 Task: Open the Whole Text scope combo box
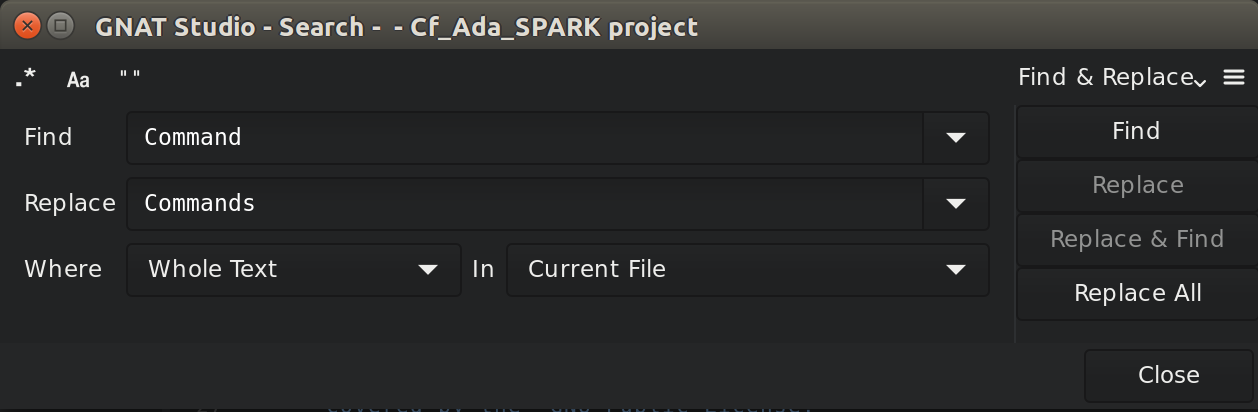coord(294,269)
